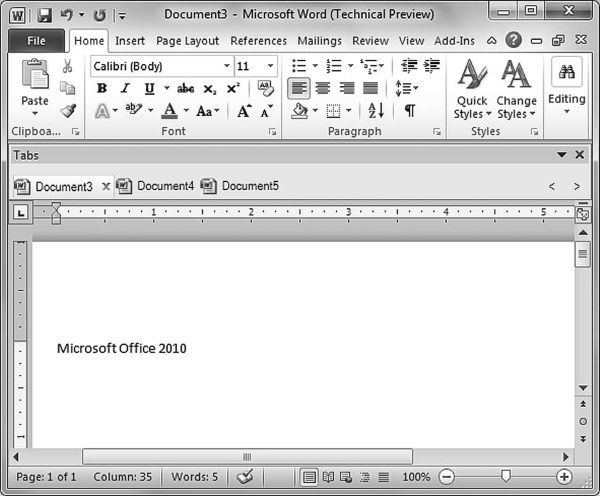Switch to the Document4 tab
The height and width of the screenshot is (496, 600).
164,186
